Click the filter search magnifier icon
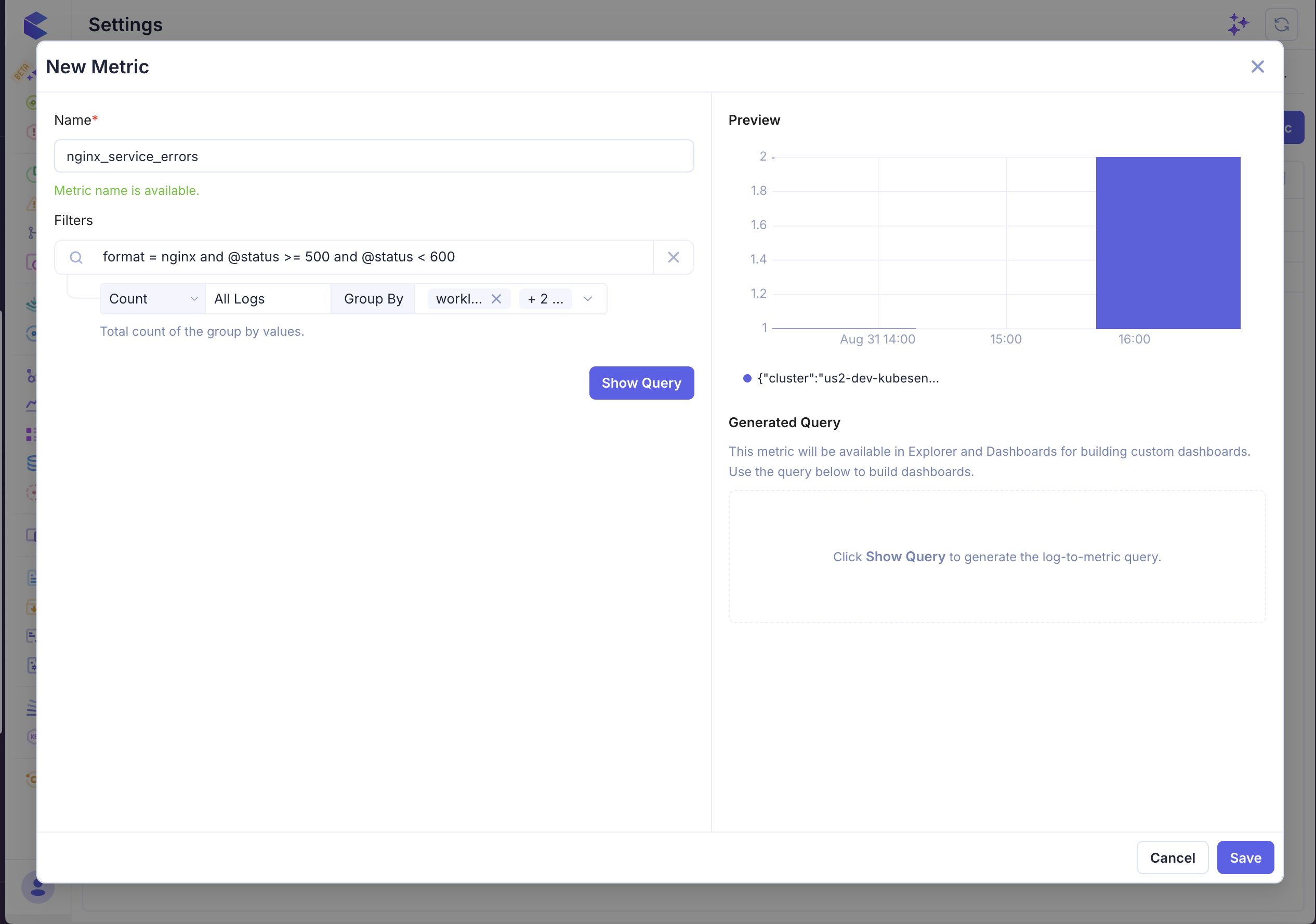 click(x=76, y=257)
